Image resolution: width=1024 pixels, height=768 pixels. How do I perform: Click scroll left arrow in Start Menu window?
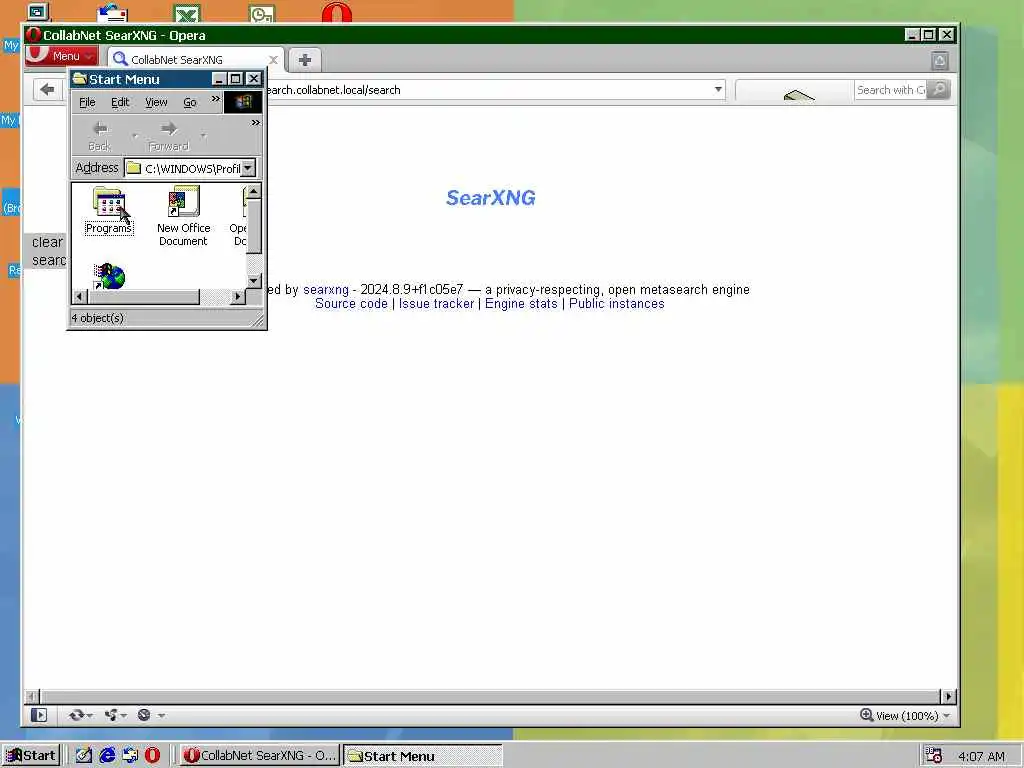pyautogui.click(x=80, y=297)
